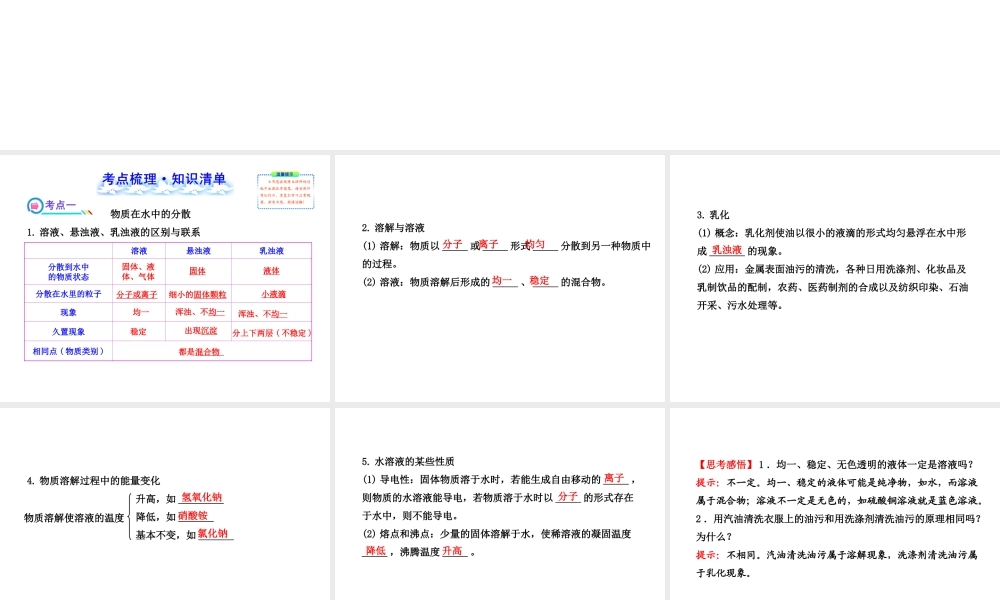Image resolution: width=1000 pixels, height=600 pixels.
Task: Select the 考点梳理·知识清单 title banner
Action: 165,180
